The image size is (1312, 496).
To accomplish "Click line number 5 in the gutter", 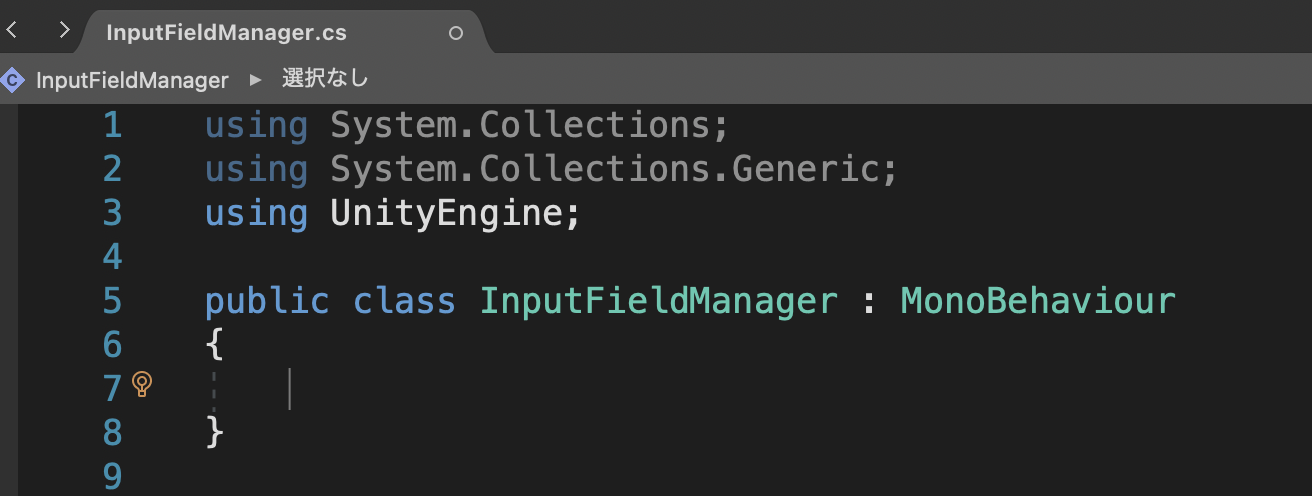I will coord(111,301).
